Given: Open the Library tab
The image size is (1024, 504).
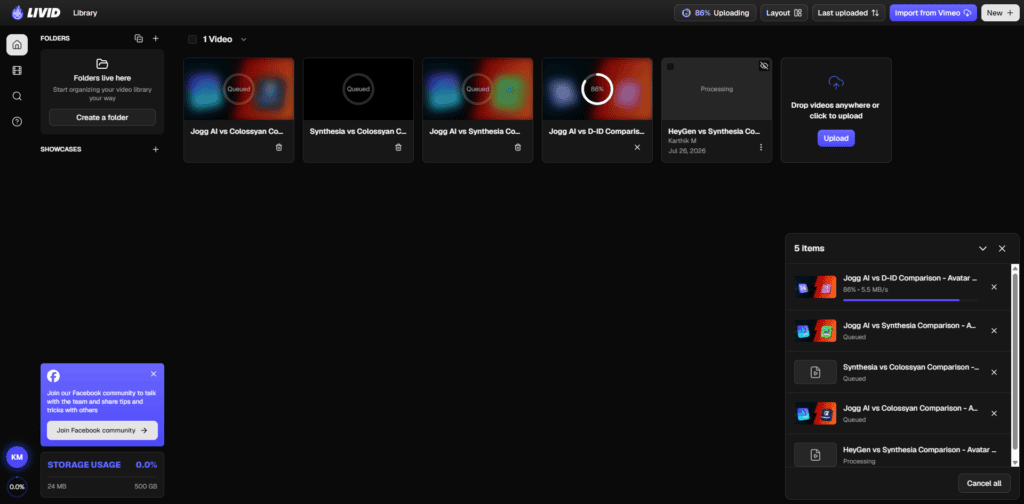Looking at the screenshot, I should click(x=85, y=12).
